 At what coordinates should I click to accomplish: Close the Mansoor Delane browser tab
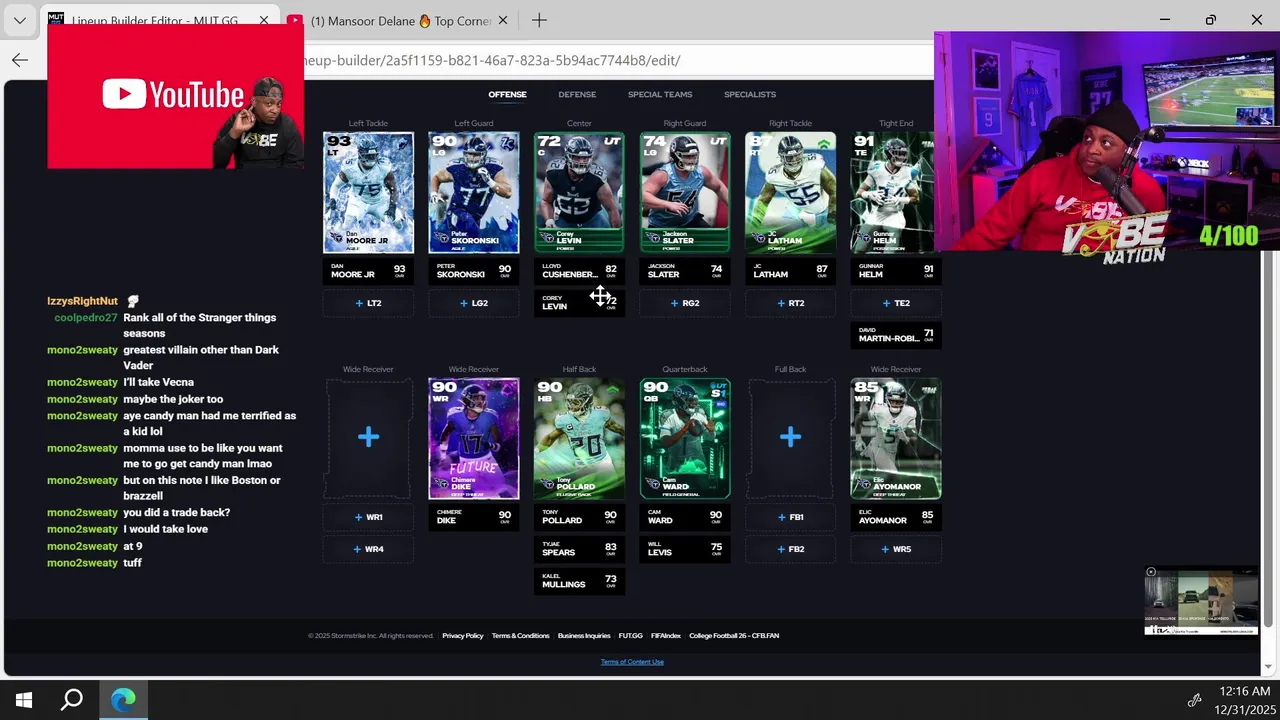[503, 20]
